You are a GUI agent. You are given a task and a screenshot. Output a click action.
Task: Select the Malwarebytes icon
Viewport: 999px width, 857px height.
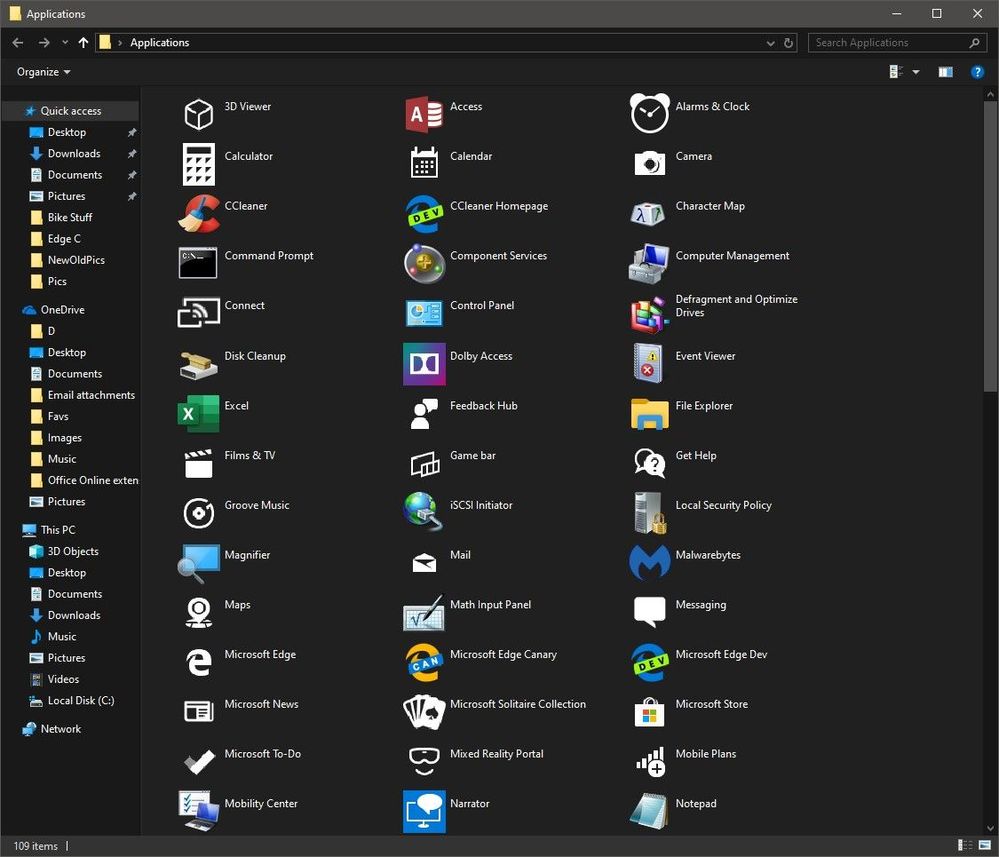click(649, 562)
